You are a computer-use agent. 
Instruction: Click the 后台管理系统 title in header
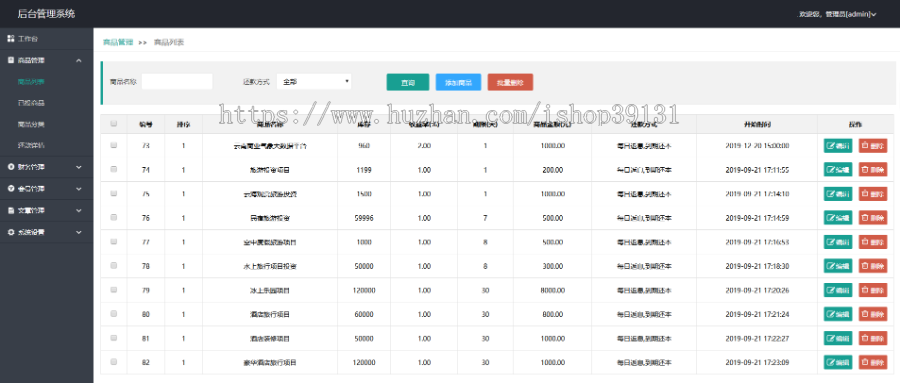46,14
